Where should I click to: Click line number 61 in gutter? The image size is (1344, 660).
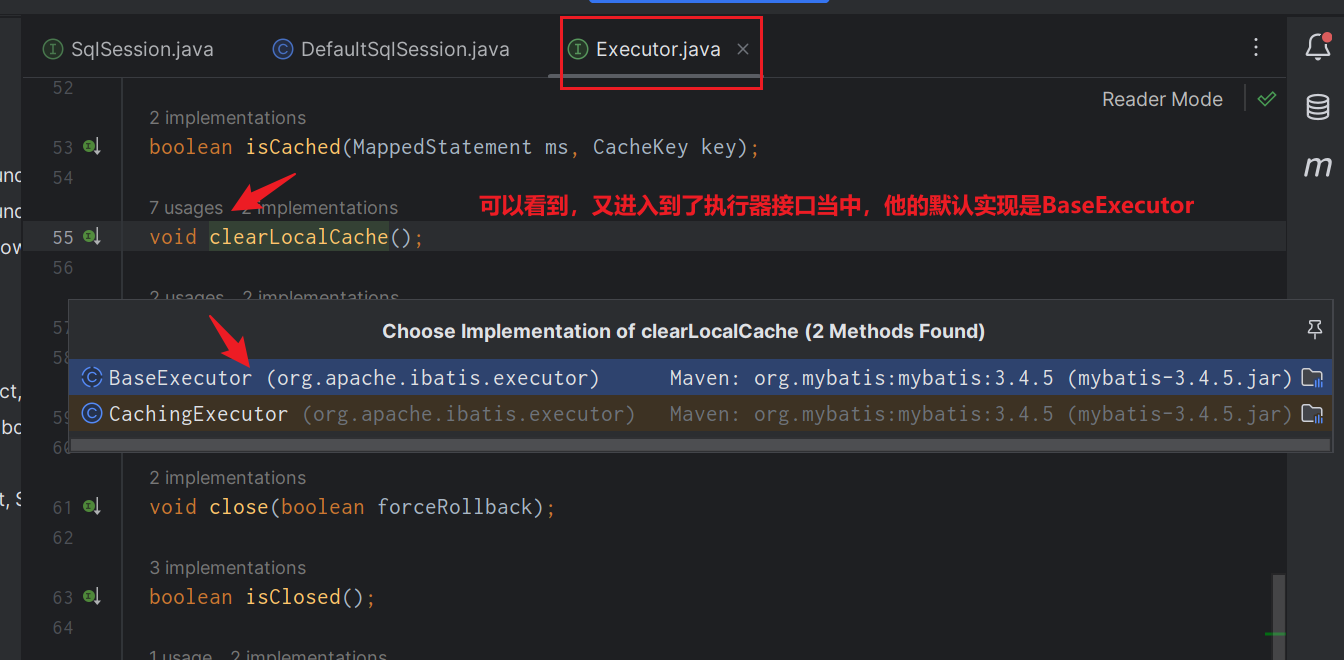pos(63,507)
